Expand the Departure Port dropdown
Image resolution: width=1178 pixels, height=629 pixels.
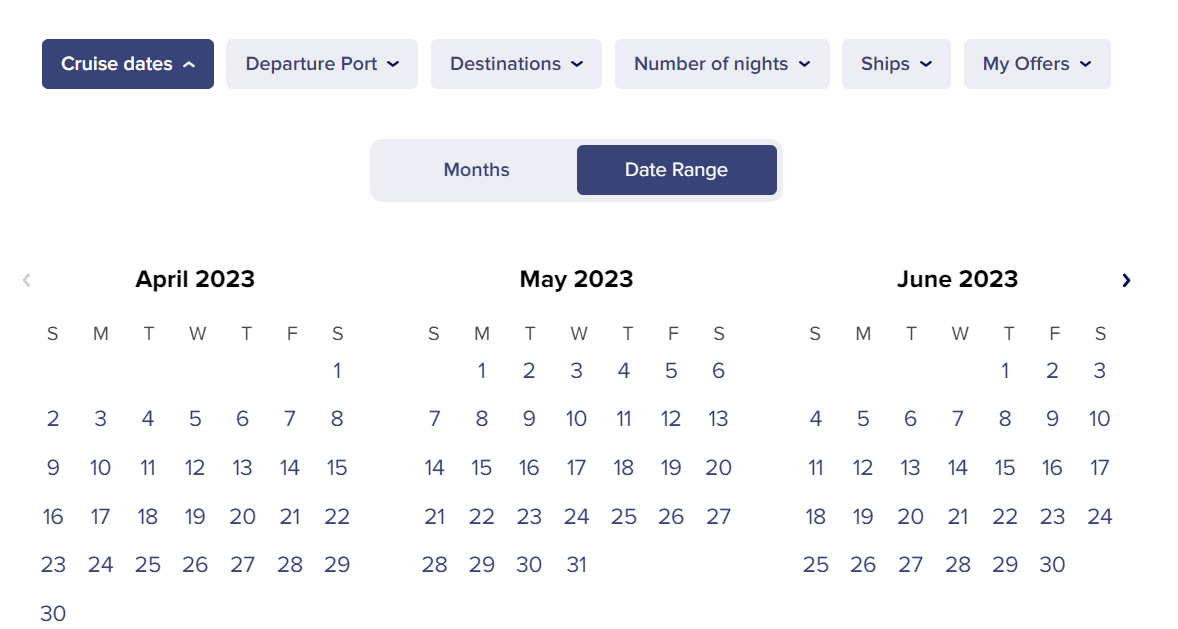322,64
